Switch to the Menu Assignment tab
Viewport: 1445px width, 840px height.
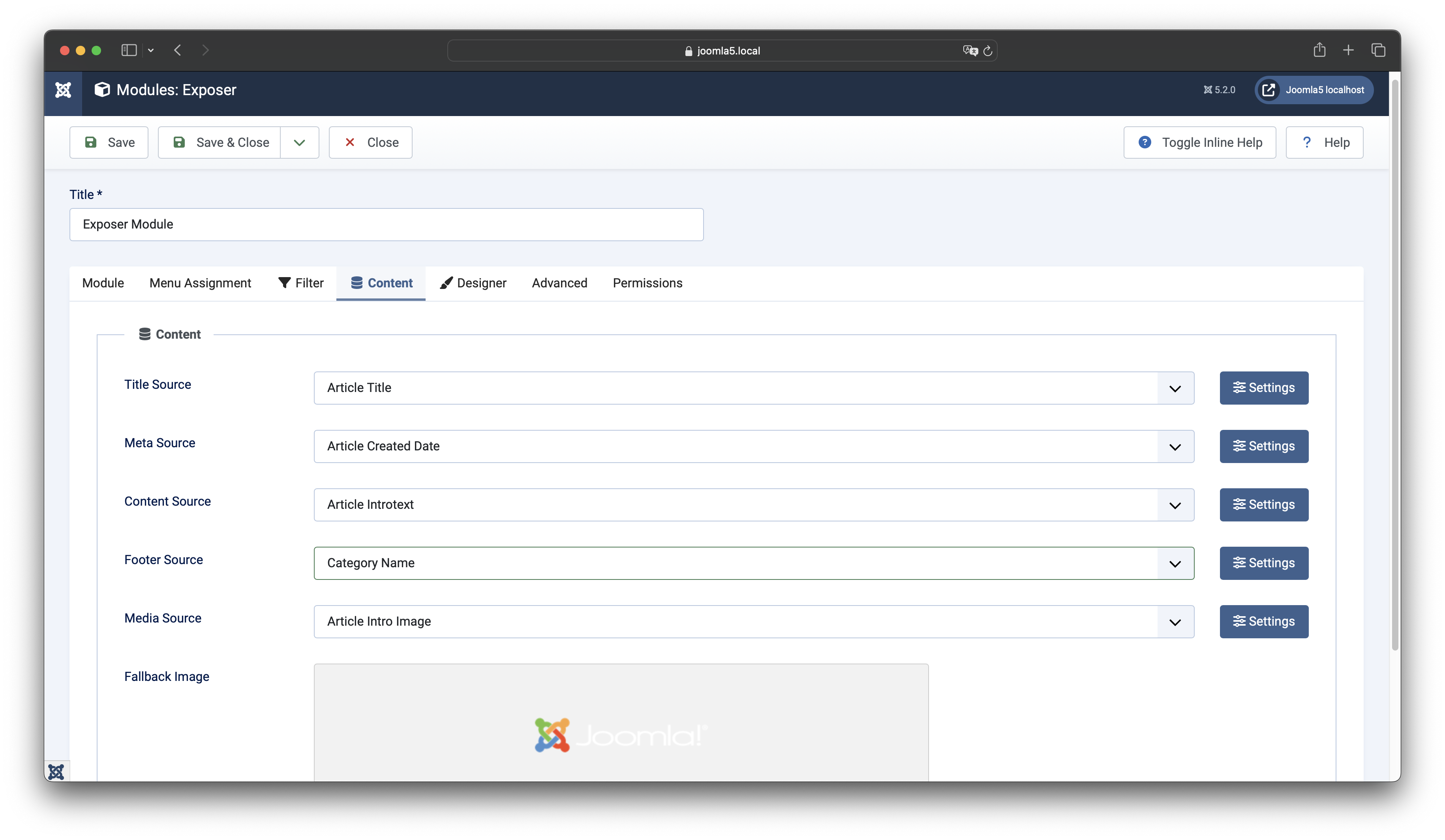pyautogui.click(x=200, y=283)
